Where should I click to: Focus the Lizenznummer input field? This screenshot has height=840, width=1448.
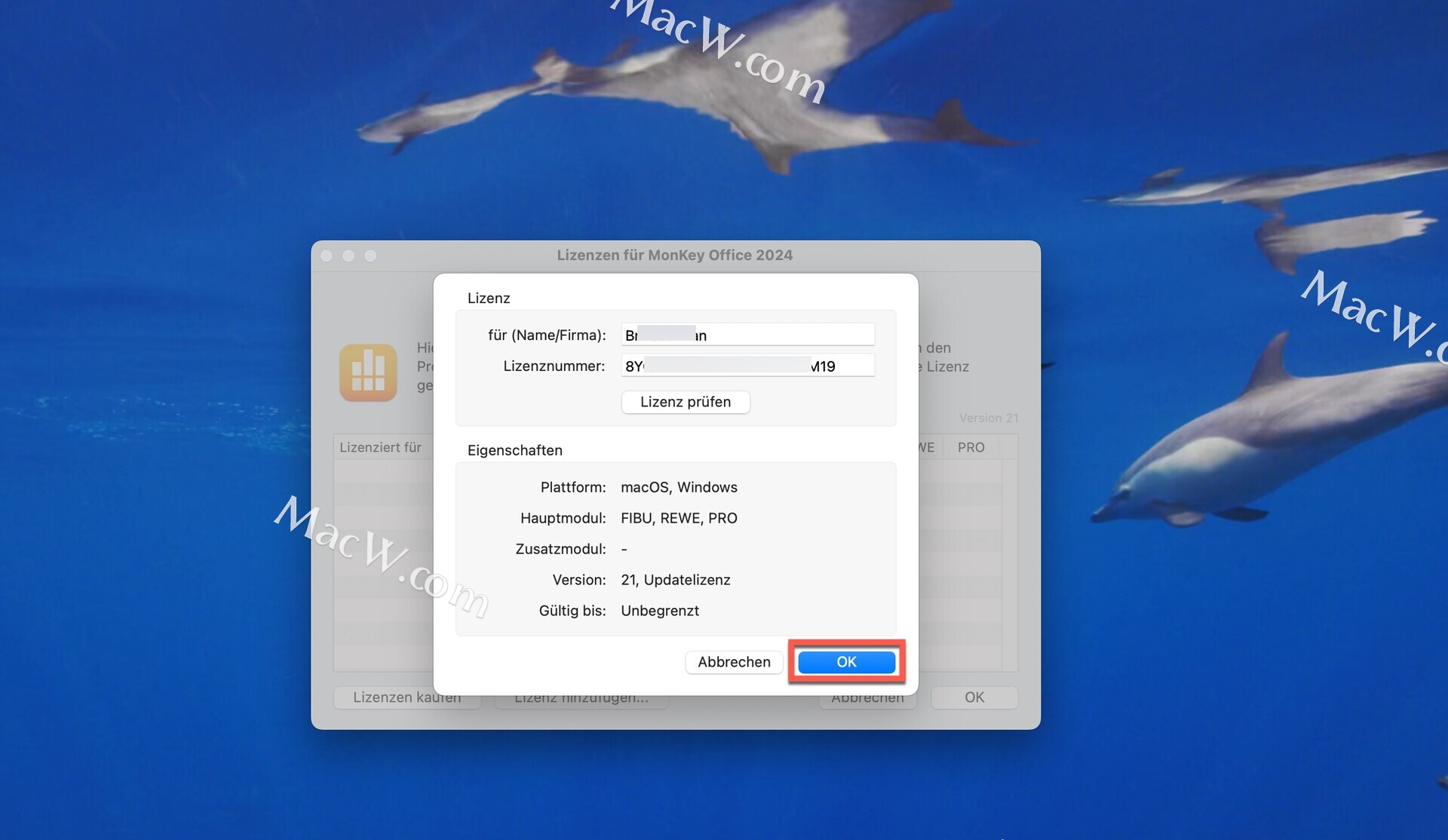click(747, 366)
